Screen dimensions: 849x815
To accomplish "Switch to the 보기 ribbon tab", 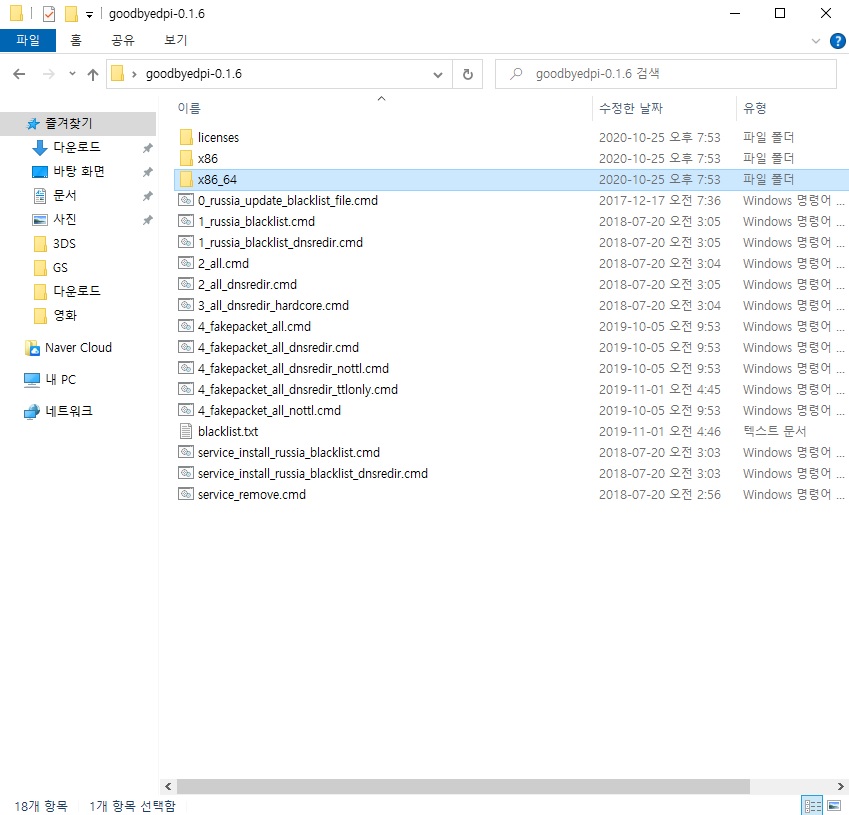I will coord(175,41).
